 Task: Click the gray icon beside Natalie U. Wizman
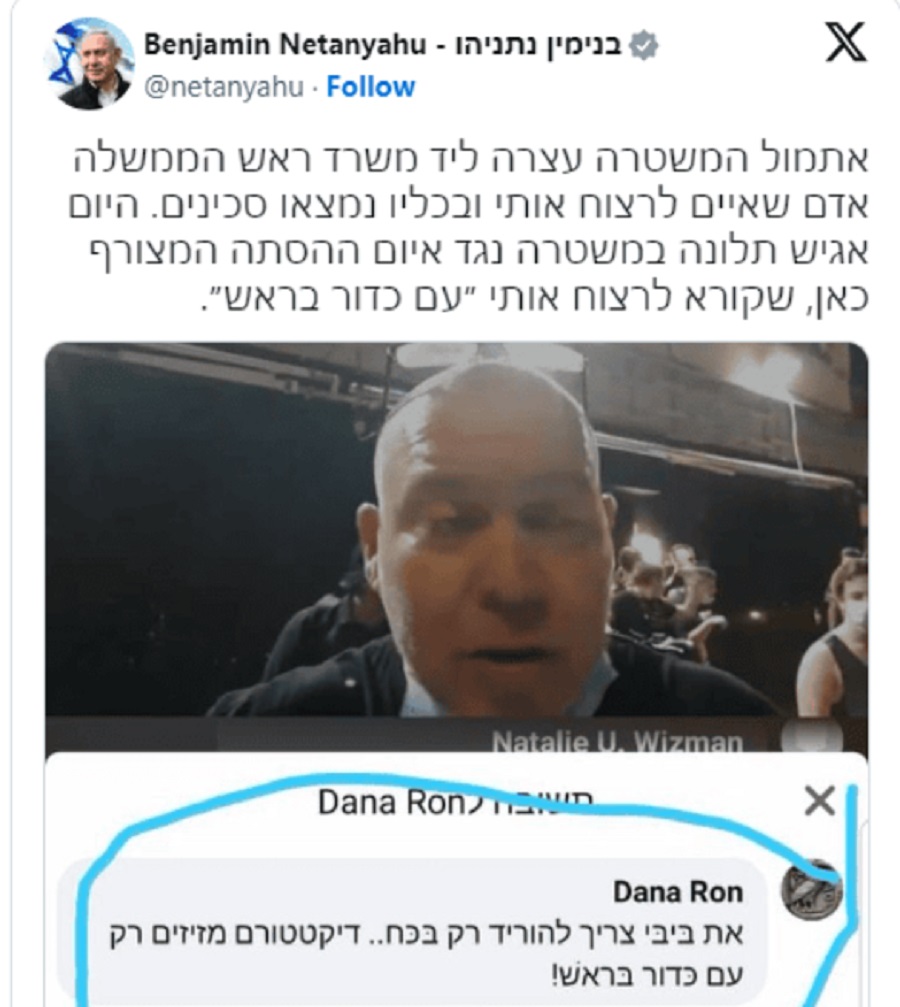pyautogui.click(x=812, y=737)
